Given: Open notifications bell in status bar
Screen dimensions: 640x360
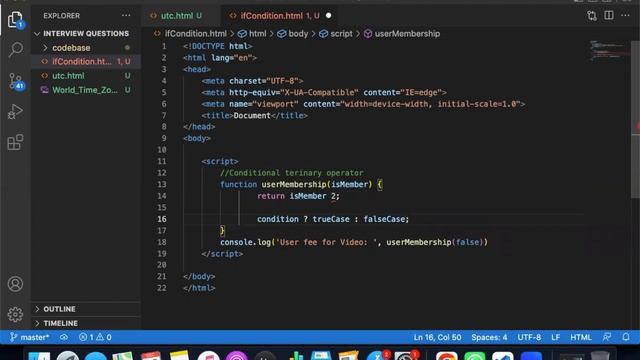Looking at the screenshot, I should coord(626,337).
